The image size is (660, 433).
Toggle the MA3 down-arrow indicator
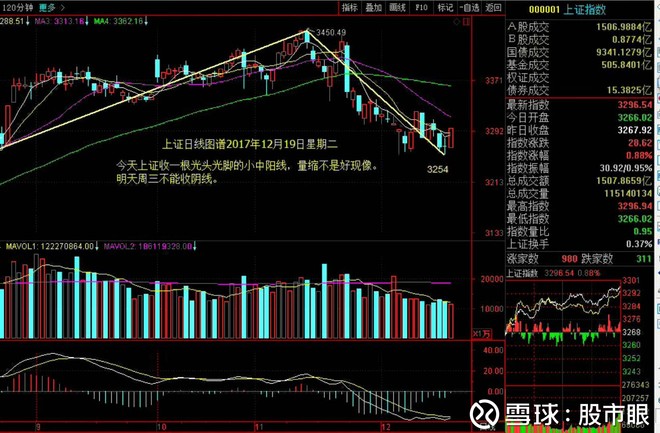pyautogui.click(x=87, y=21)
